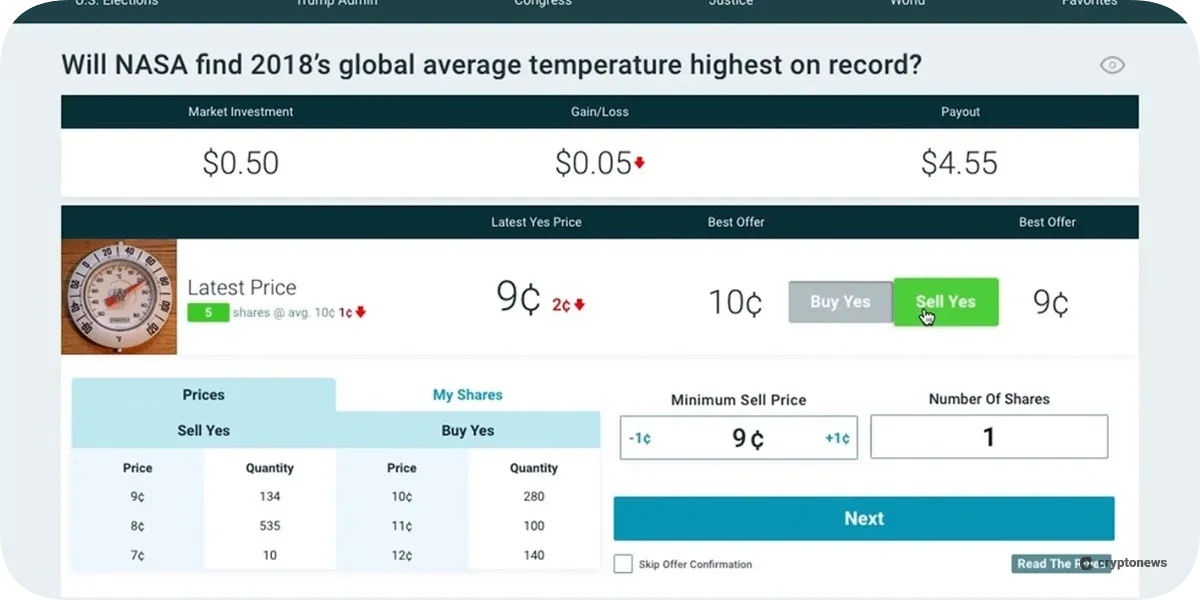Click the Buy Yes button
This screenshot has width=1200, height=600.
tap(840, 302)
